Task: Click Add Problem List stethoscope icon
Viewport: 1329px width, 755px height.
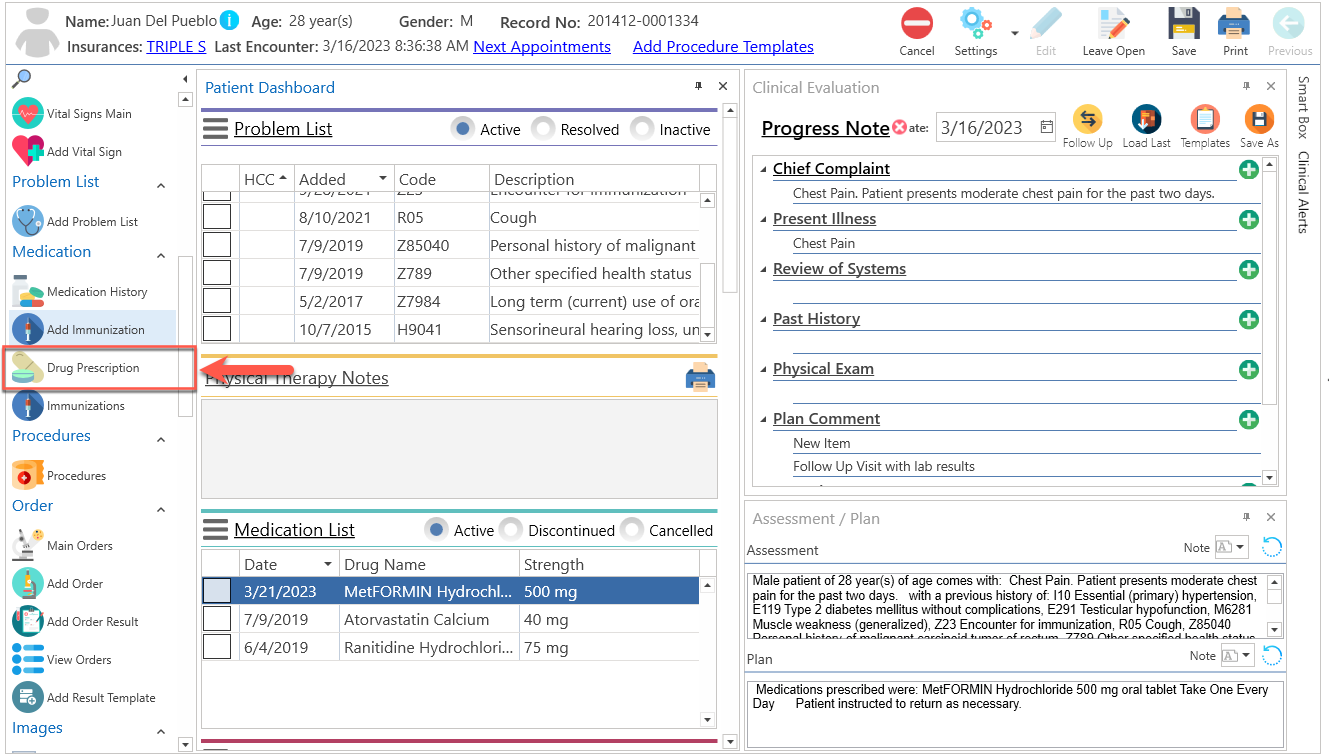Action: (x=28, y=221)
